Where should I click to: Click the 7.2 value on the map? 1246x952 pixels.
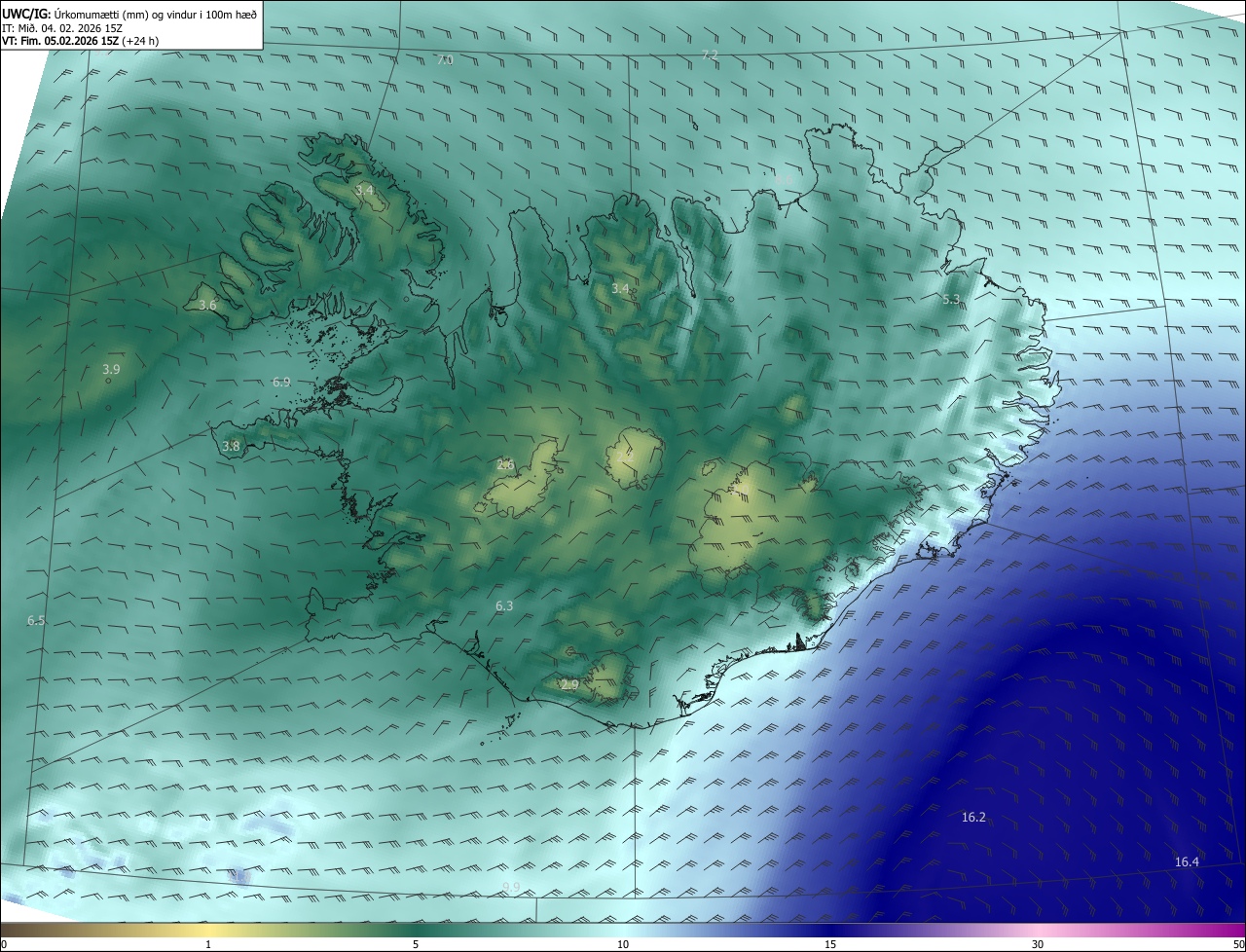[710, 55]
